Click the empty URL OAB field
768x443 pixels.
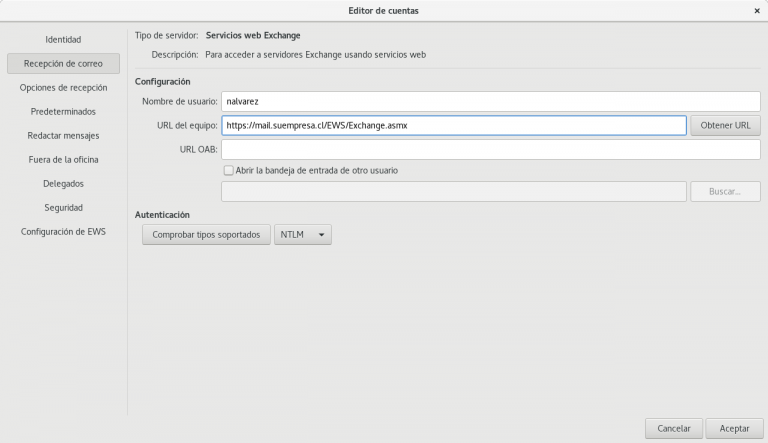(x=491, y=149)
